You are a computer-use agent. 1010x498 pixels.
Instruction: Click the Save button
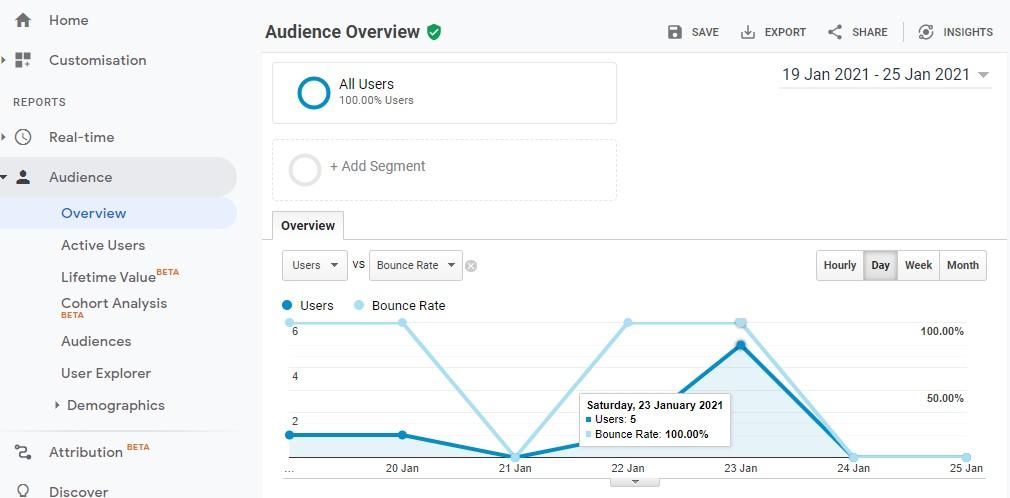[693, 32]
